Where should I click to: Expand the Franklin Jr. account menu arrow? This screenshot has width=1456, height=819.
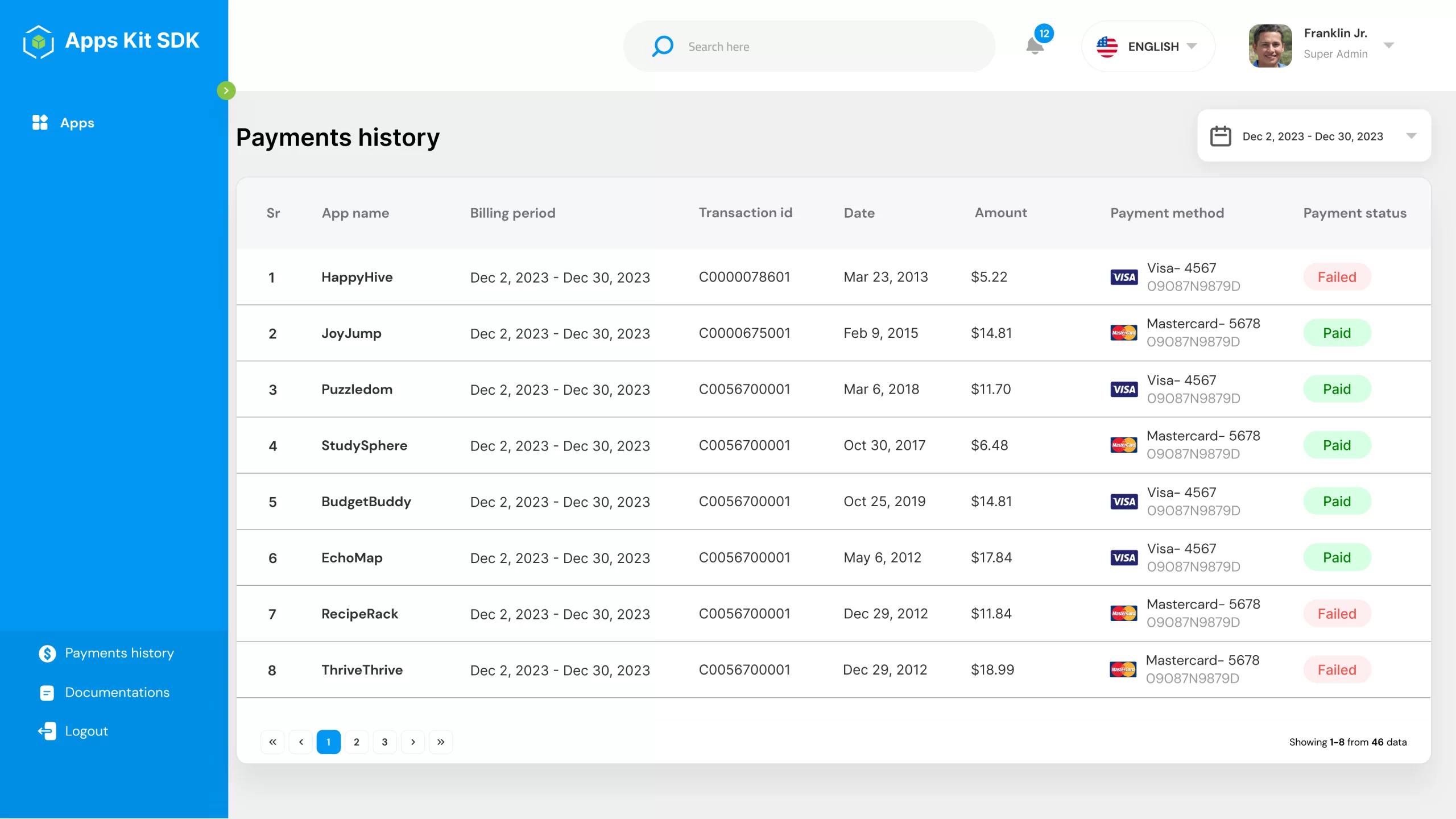pyautogui.click(x=1389, y=45)
